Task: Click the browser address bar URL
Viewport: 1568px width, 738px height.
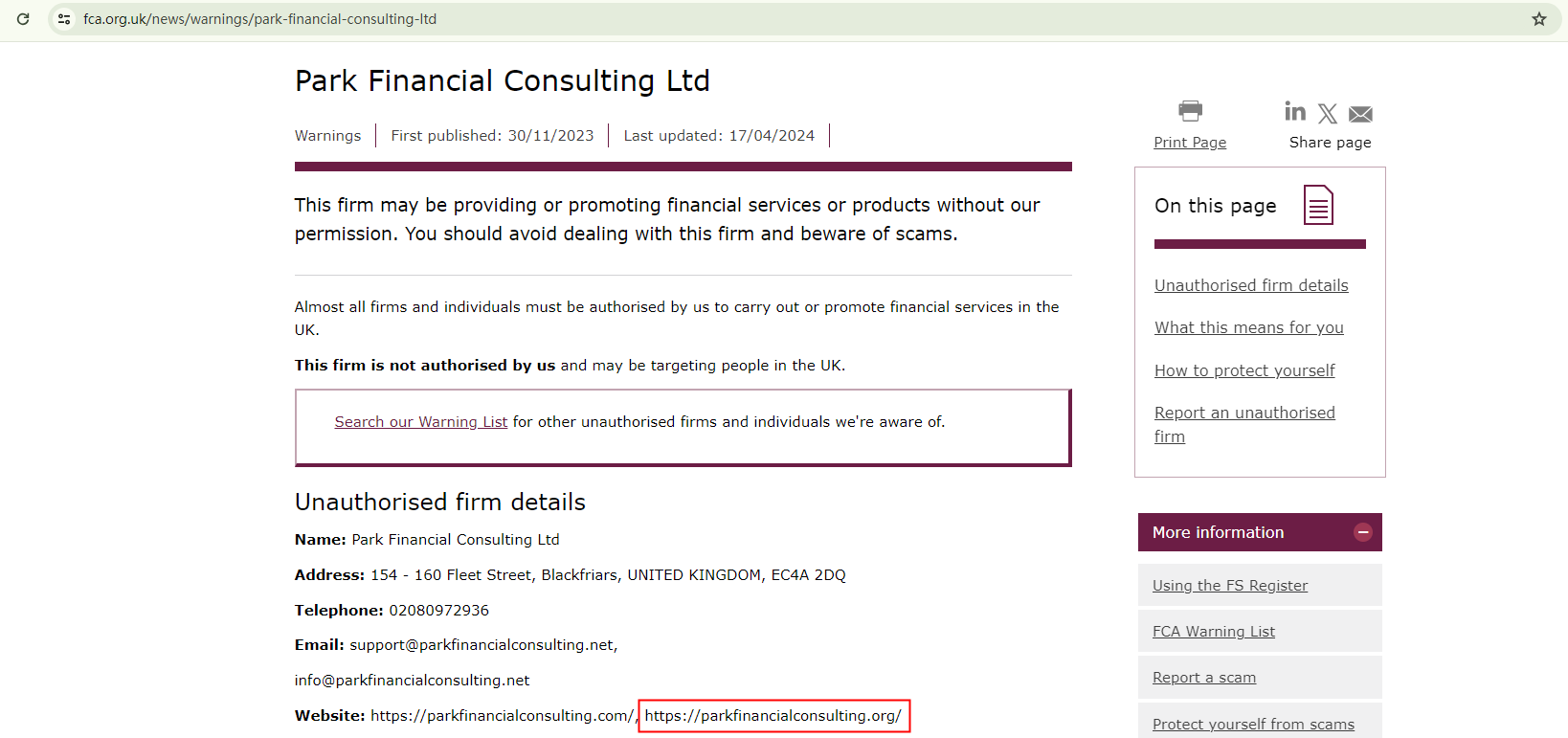Action: click(259, 19)
